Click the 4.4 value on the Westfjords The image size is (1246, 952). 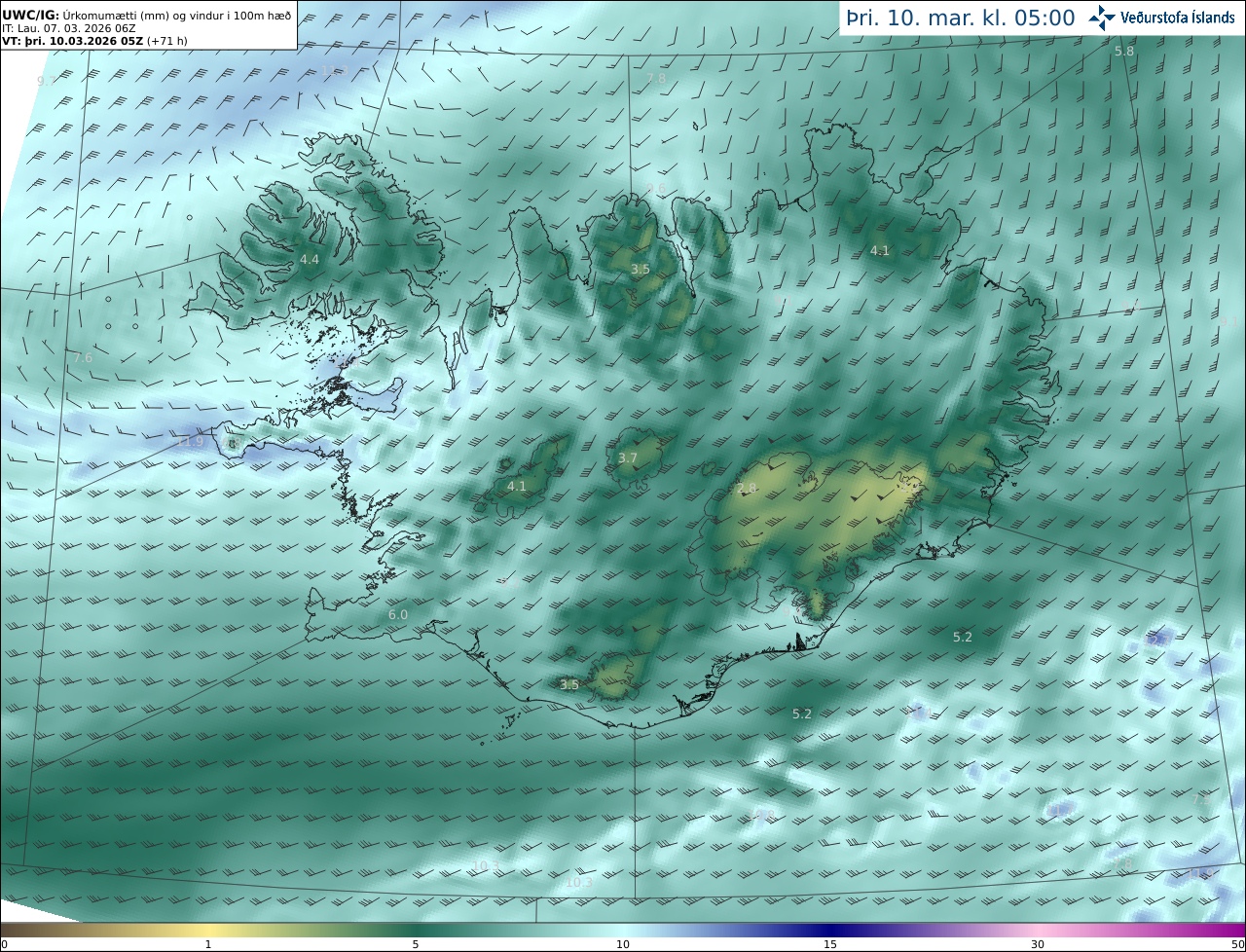tap(310, 260)
